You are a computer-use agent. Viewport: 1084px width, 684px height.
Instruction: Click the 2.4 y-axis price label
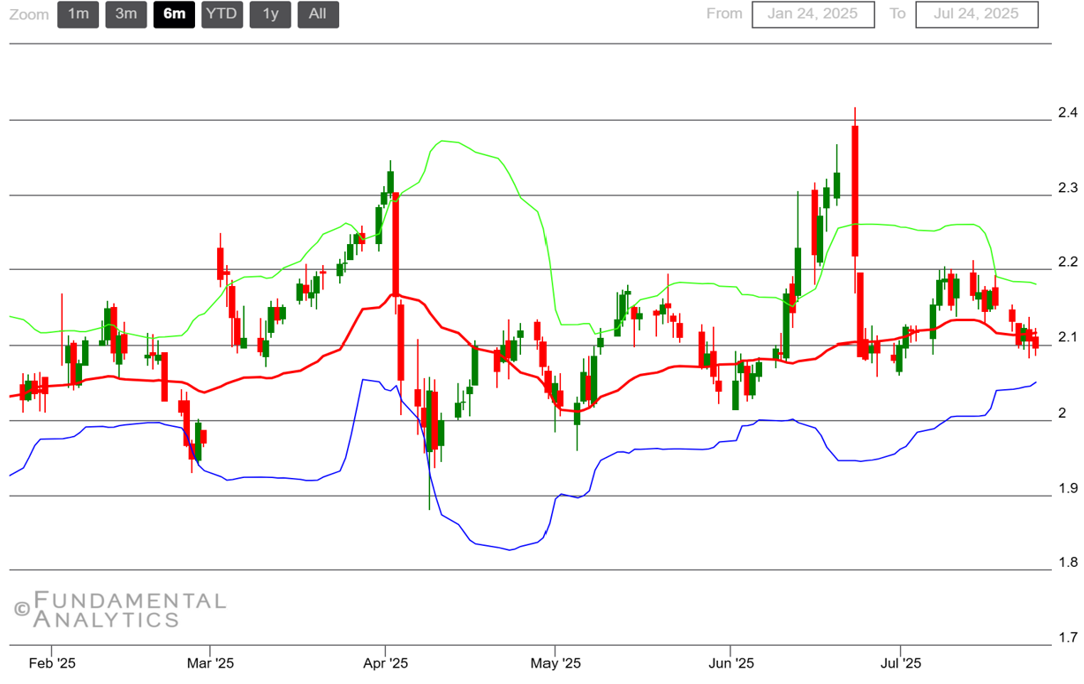1068,111
